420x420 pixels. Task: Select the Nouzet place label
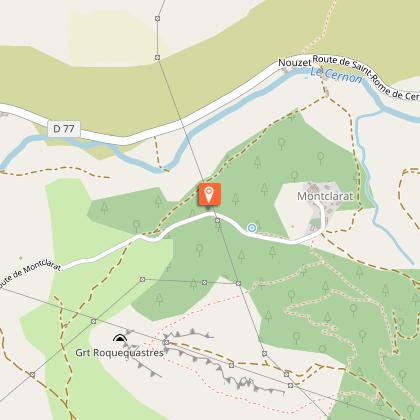(x=295, y=63)
